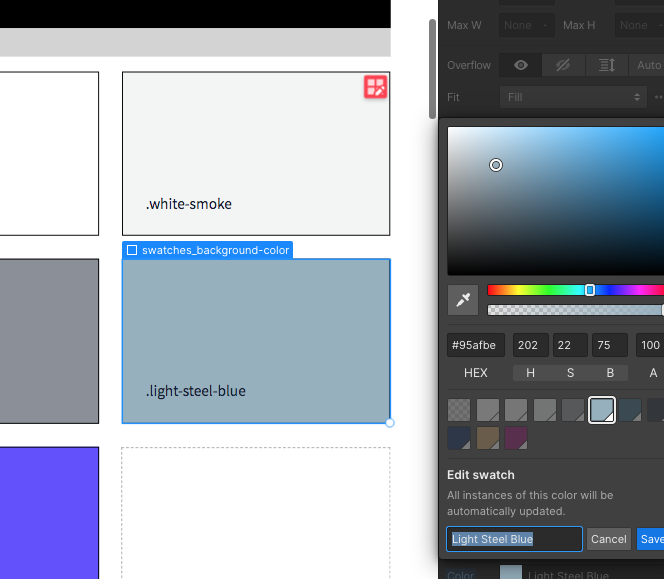The width and height of the screenshot is (664, 579).
Task: Click the .light-steel-blue text label
Action: [196, 391]
